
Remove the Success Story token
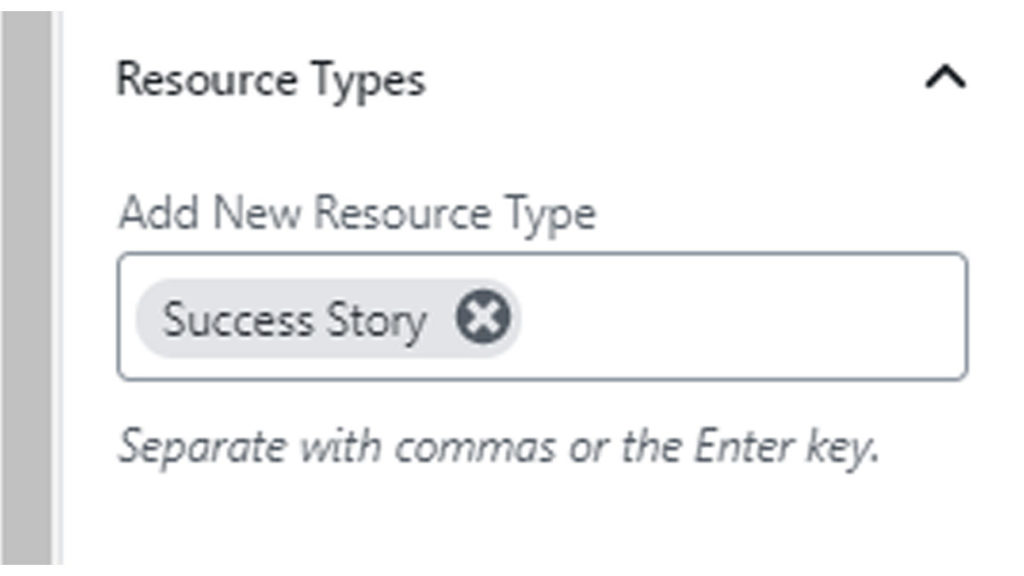coord(483,319)
